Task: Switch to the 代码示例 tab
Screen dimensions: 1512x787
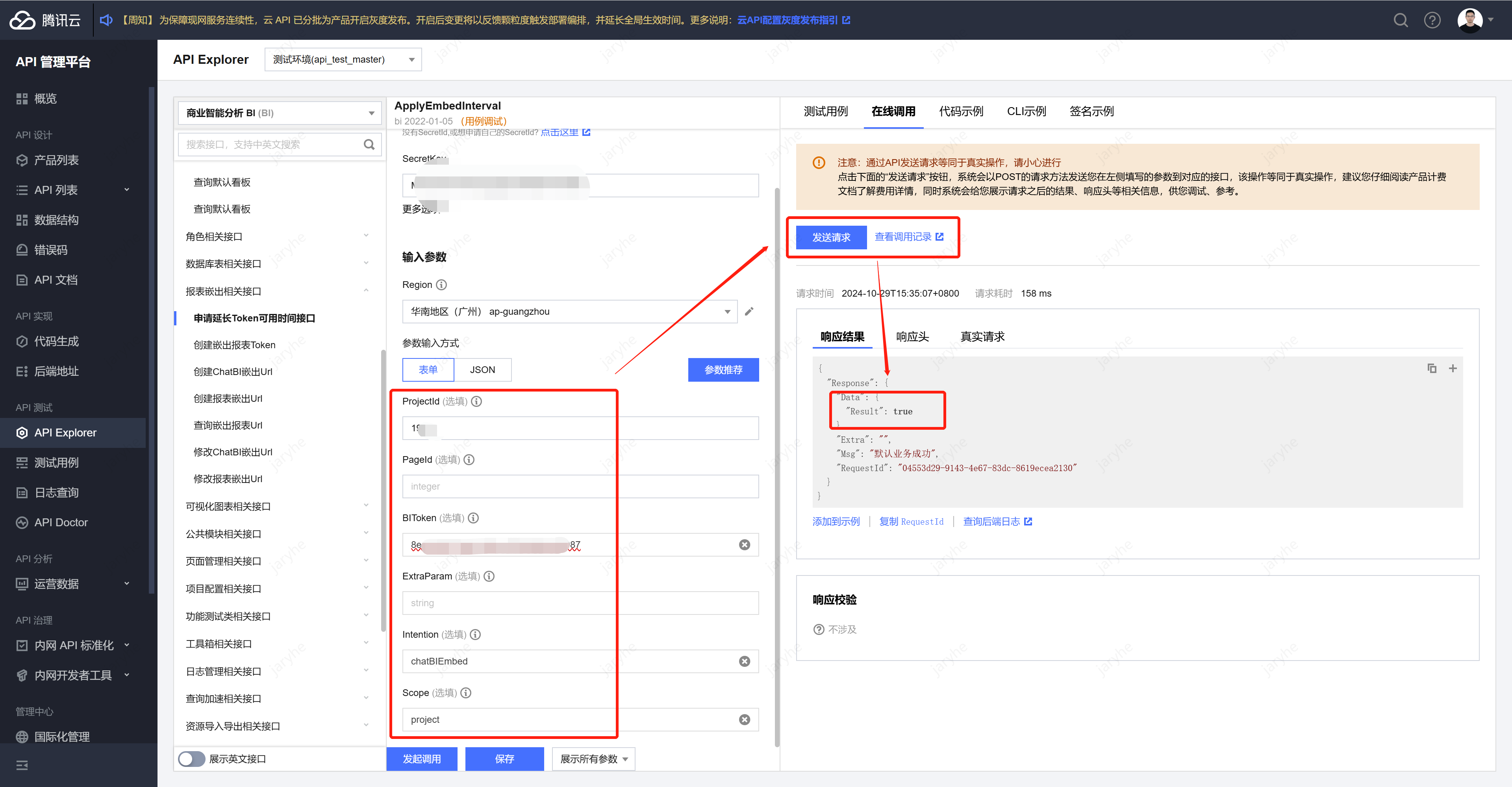Action: (961, 111)
